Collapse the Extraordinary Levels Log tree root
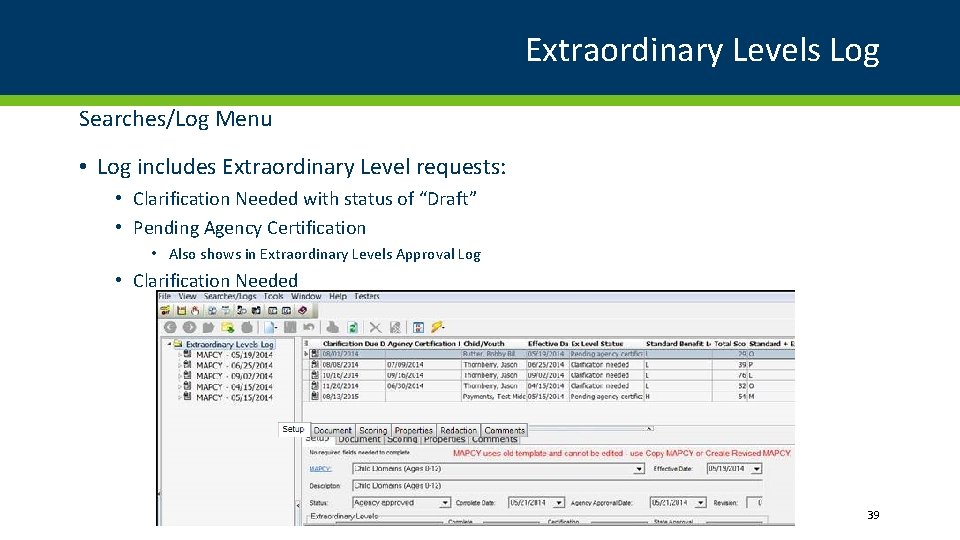The image size is (960, 540). [x=169, y=344]
